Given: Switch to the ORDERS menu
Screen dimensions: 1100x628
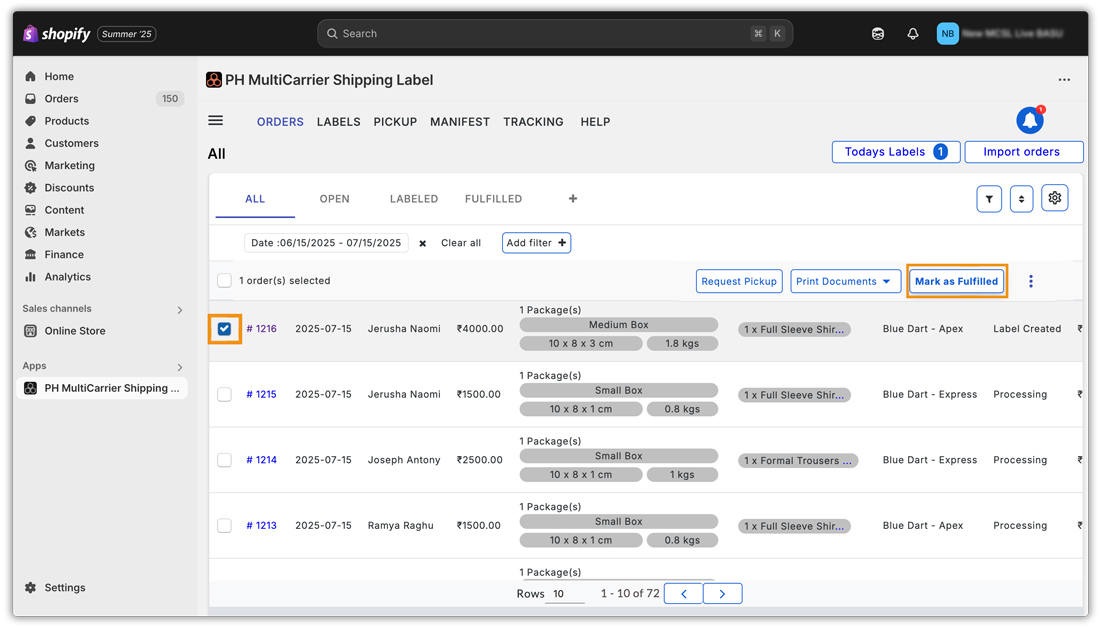Looking at the screenshot, I should click(280, 122).
